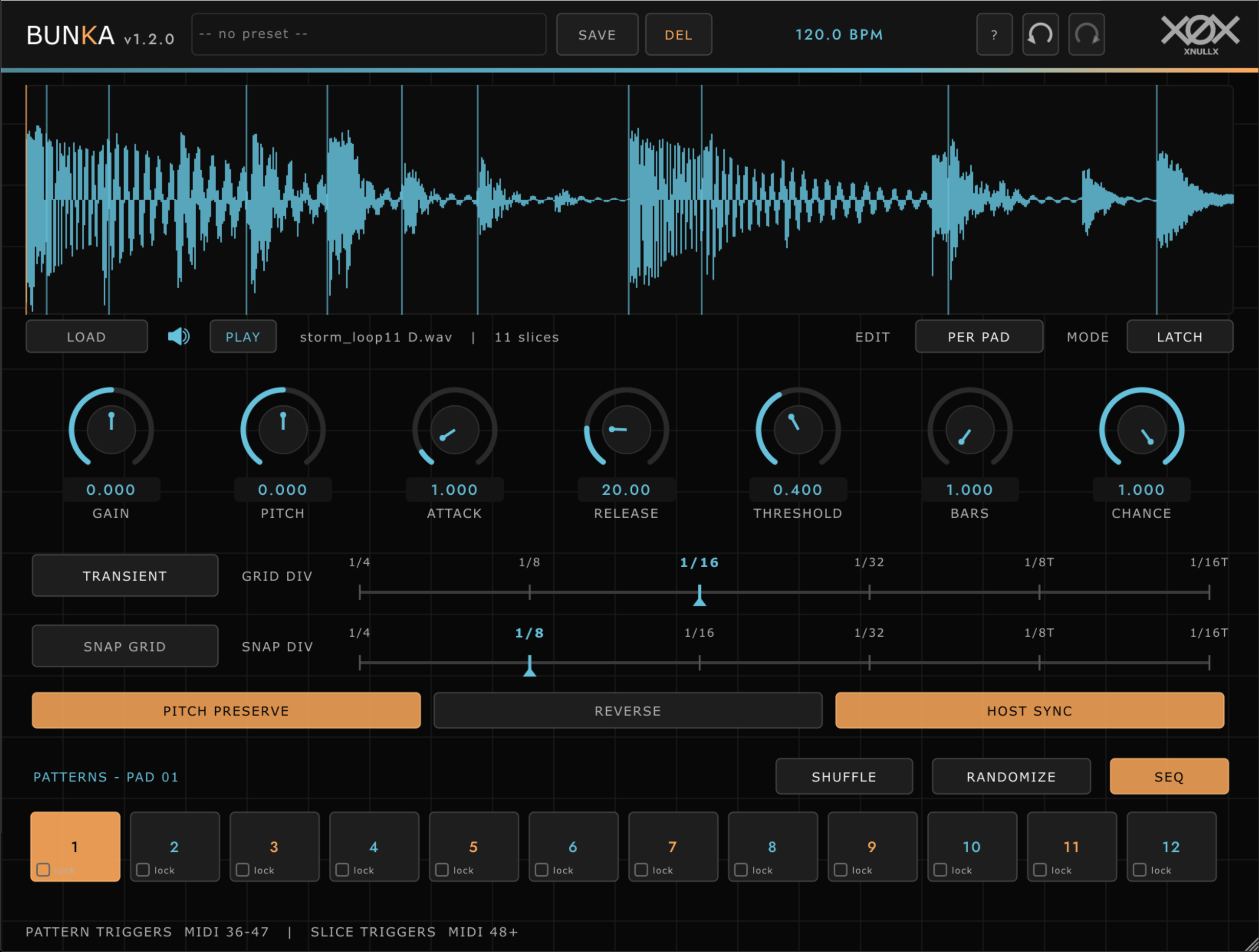
Task: Toggle PITCH PRESERVE off
Action: tap(226, 710)
